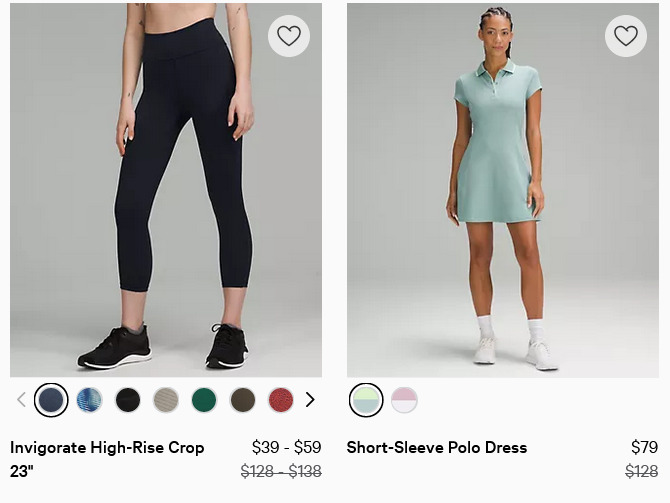Select the navy blue color swatch
The height and width of the screenshot is (503, 670).
click(51, 400)
